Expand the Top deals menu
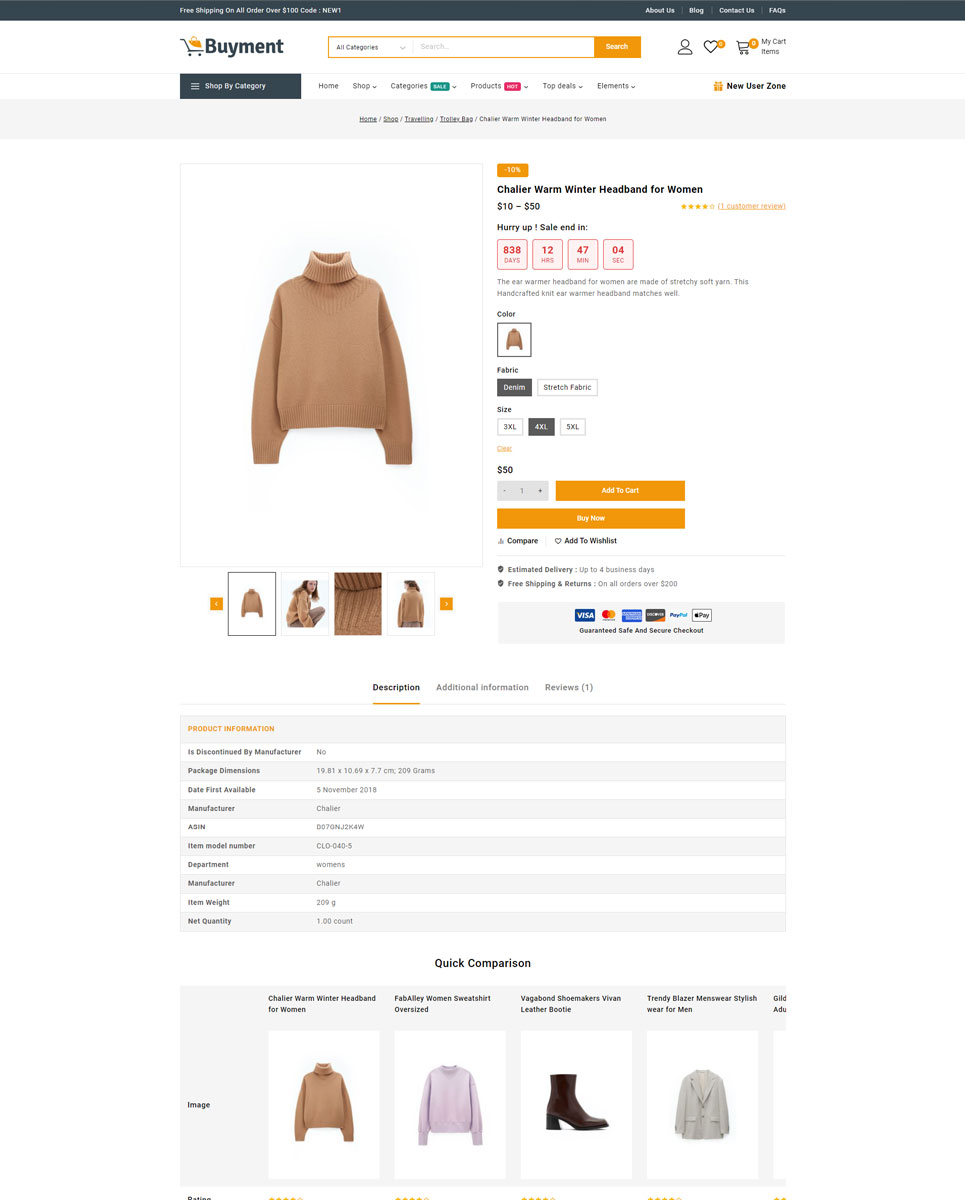 click(x=562, y=86)
